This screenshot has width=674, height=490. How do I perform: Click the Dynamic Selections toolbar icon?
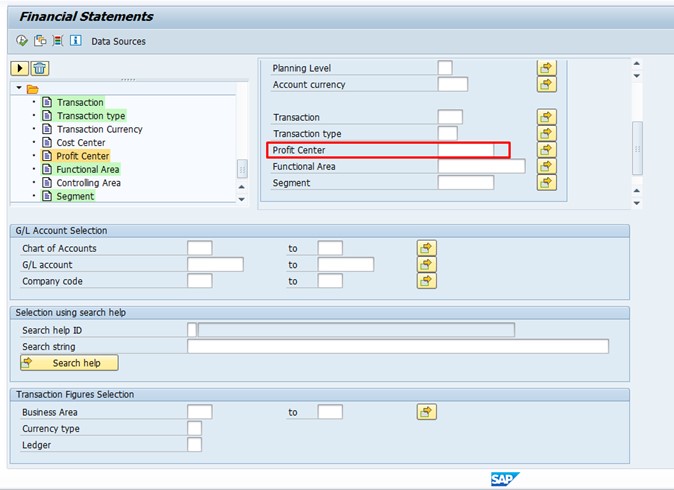pyautogui.click(x=57, y=41)
